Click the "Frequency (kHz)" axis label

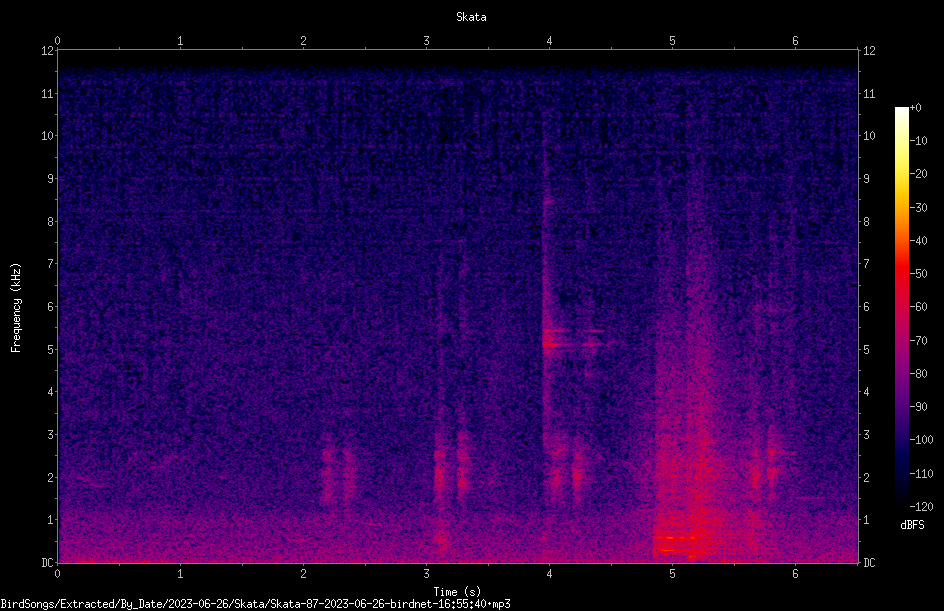16,307
